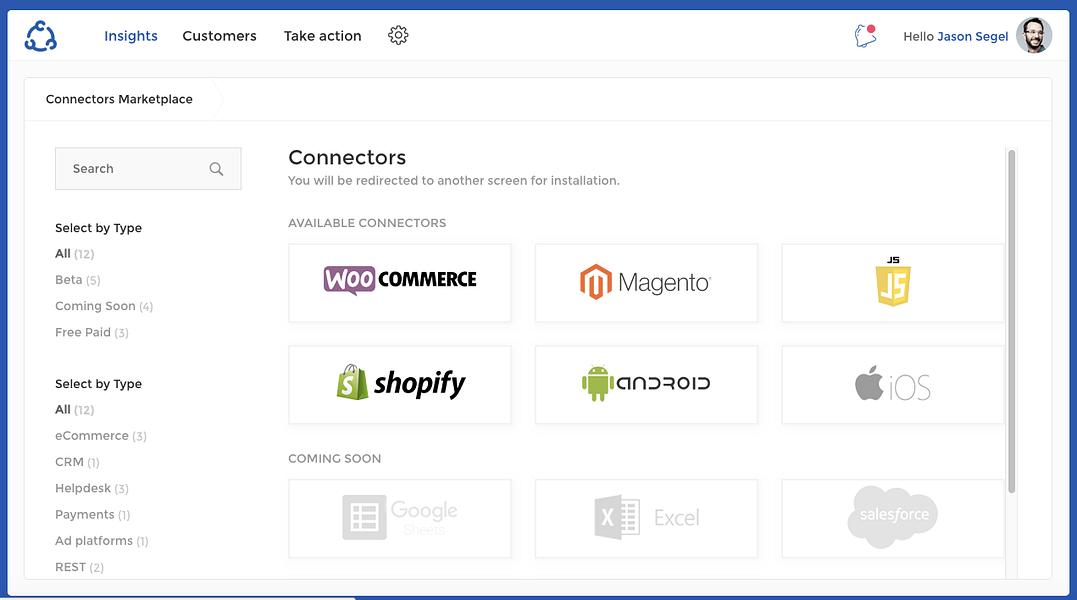The height and width of the screenshot is (600, 1077).
Task: Click into the Search field
Action: pos(148,169)
